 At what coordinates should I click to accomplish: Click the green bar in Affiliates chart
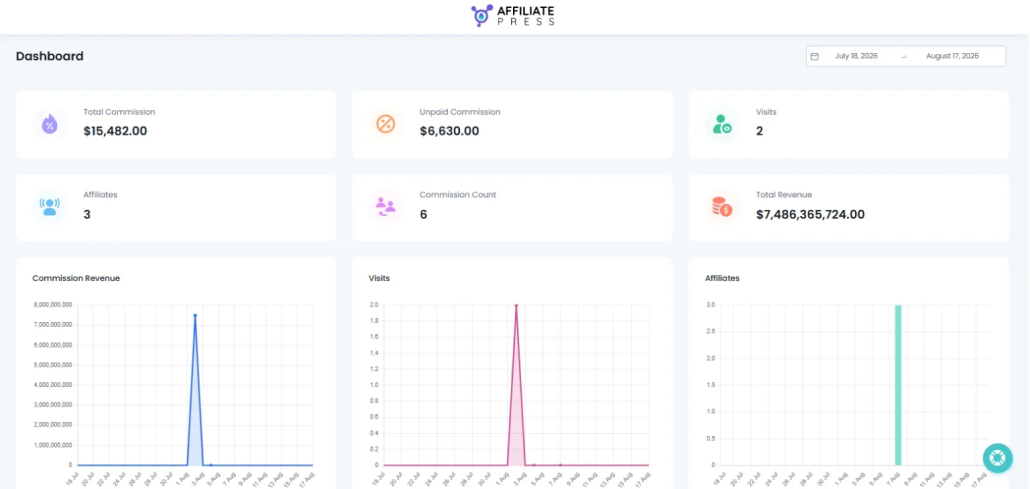click(898, 384)
